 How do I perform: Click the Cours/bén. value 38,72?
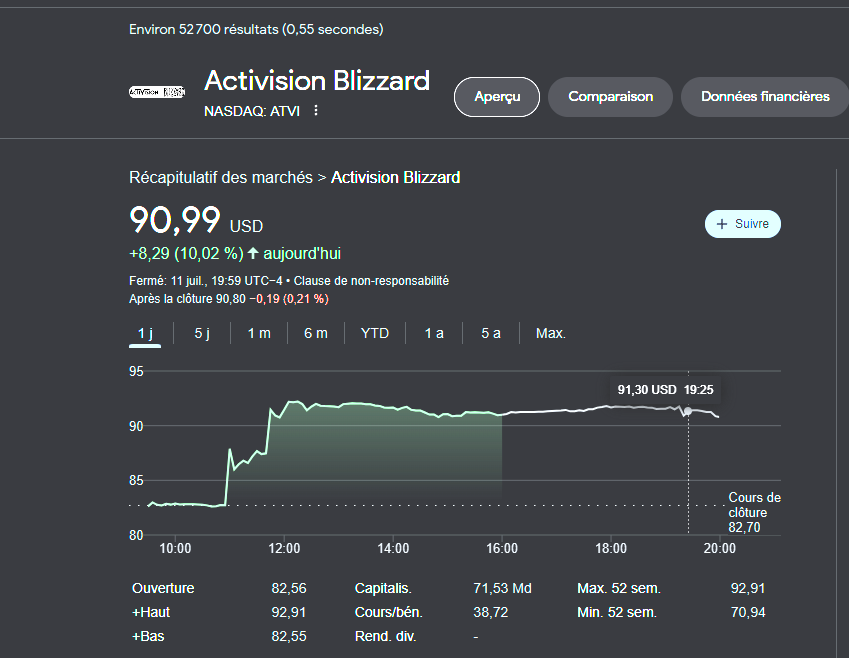coord(491,613)
